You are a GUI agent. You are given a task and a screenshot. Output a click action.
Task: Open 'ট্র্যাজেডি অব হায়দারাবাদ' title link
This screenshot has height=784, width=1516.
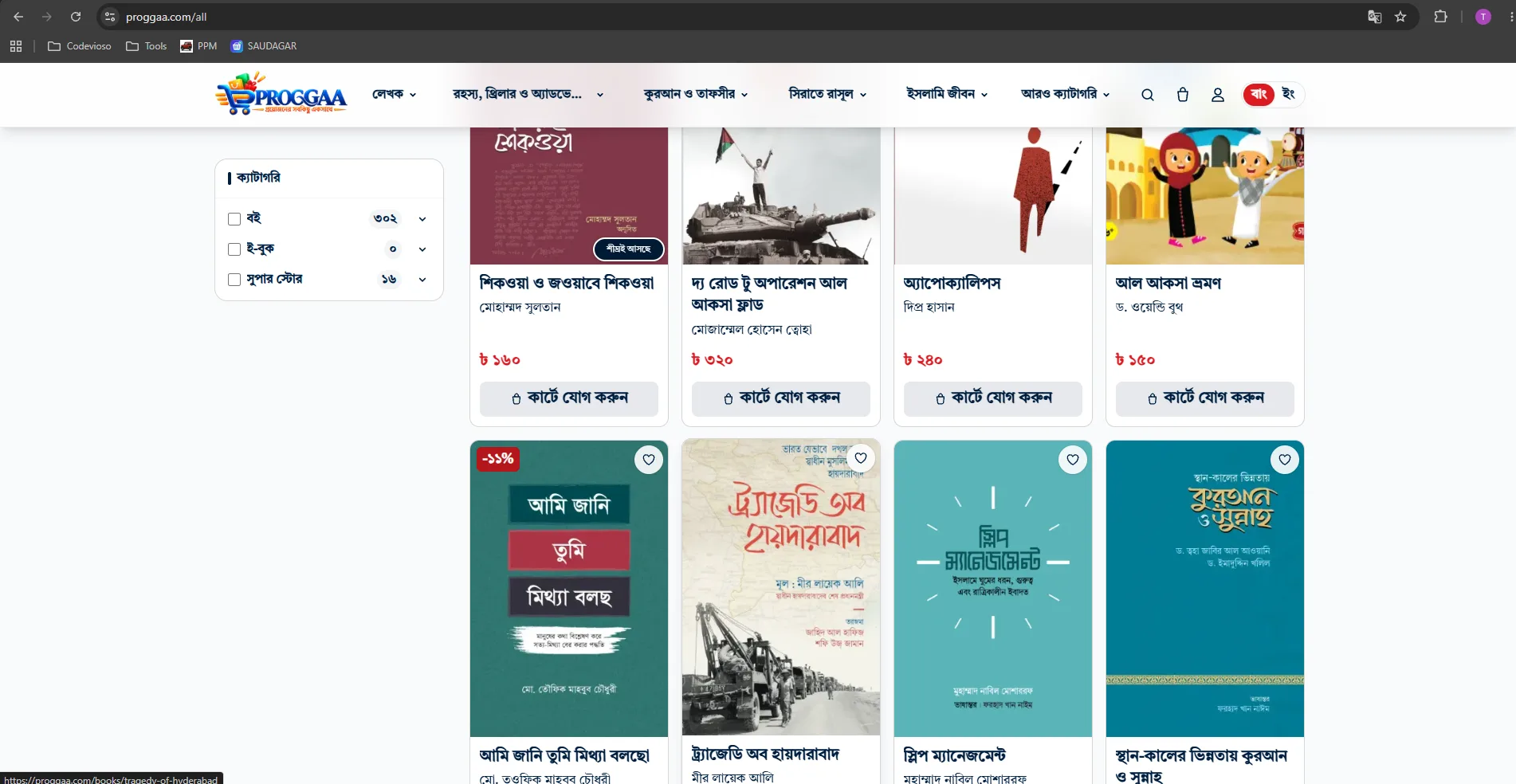coord(765,754)
